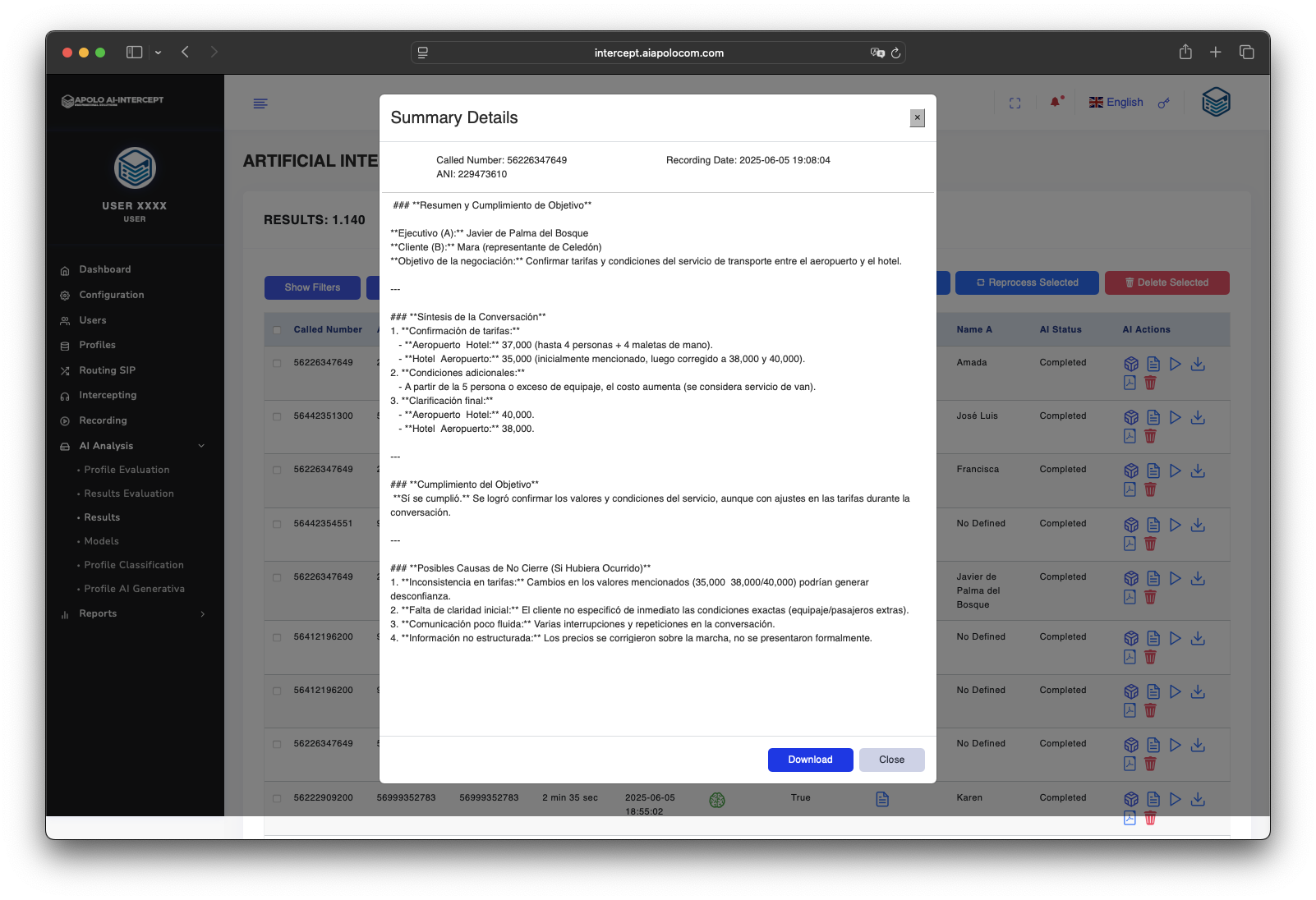Open the document icon in Karen row

(1153, 799)
